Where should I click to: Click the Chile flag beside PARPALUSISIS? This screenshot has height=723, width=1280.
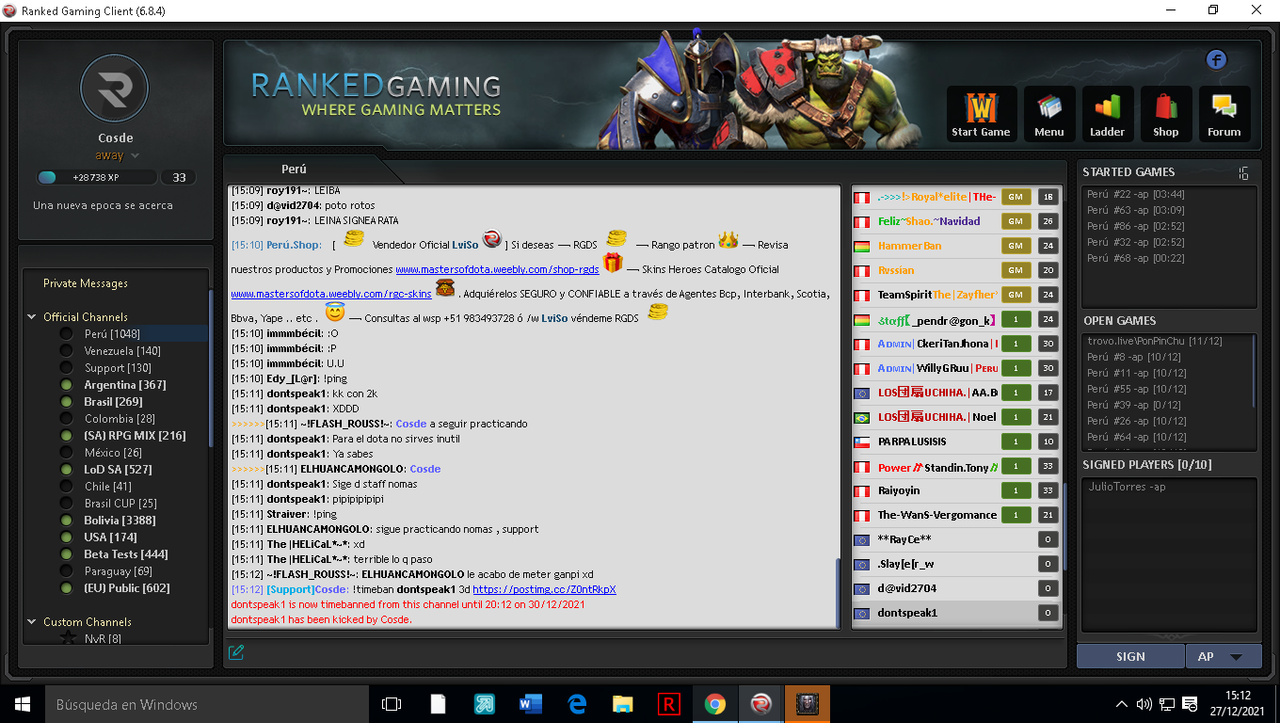(x=861, y=442)
